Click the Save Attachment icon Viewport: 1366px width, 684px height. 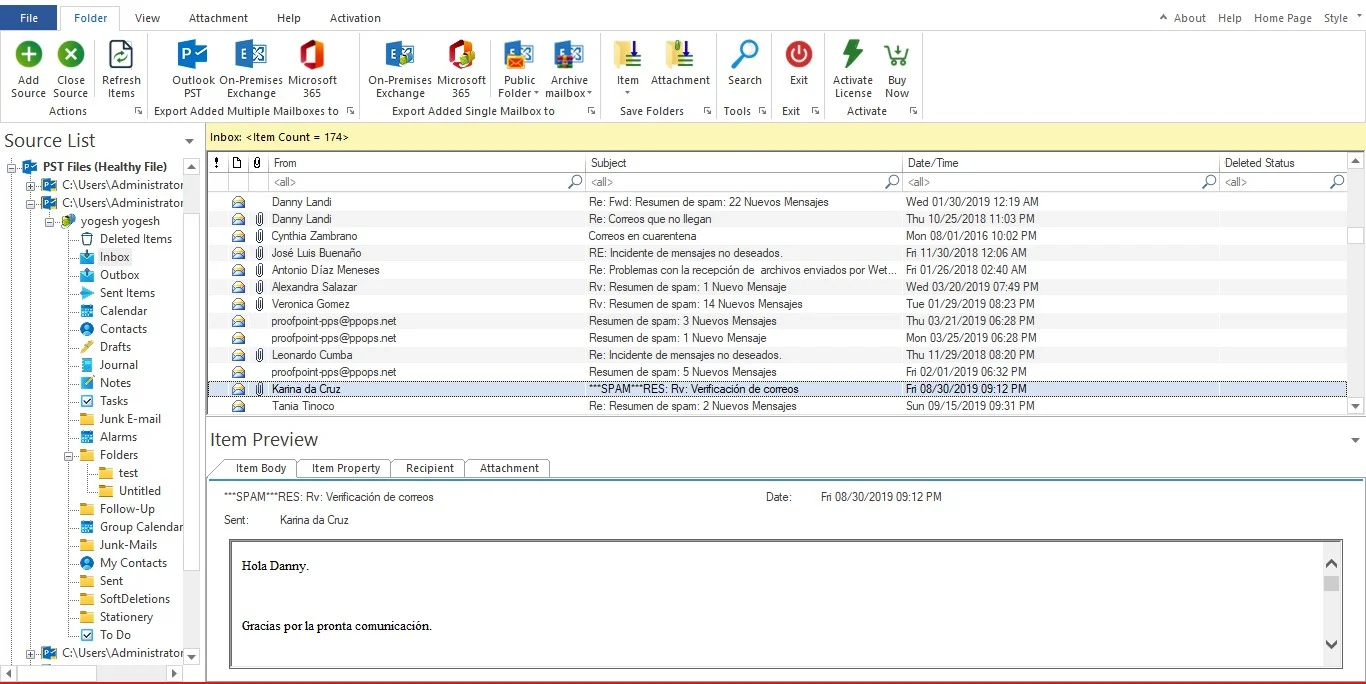pos(680,54)
